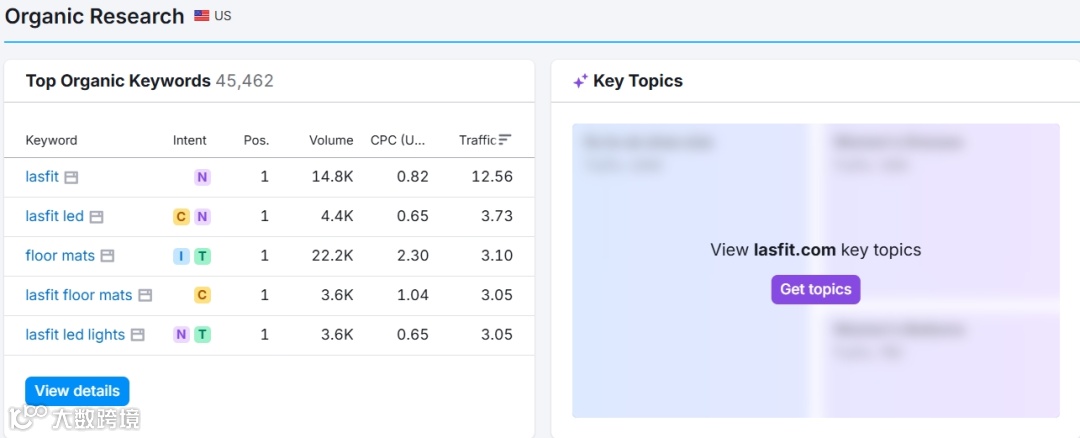Click the blurred key topics preview
This screenshot has height=438, width=1080.
(816, 271)
